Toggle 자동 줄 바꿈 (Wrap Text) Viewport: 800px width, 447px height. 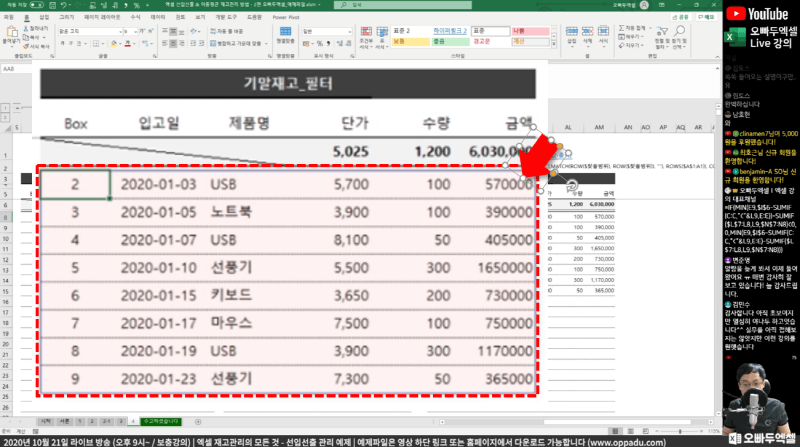tap(227, 31)
